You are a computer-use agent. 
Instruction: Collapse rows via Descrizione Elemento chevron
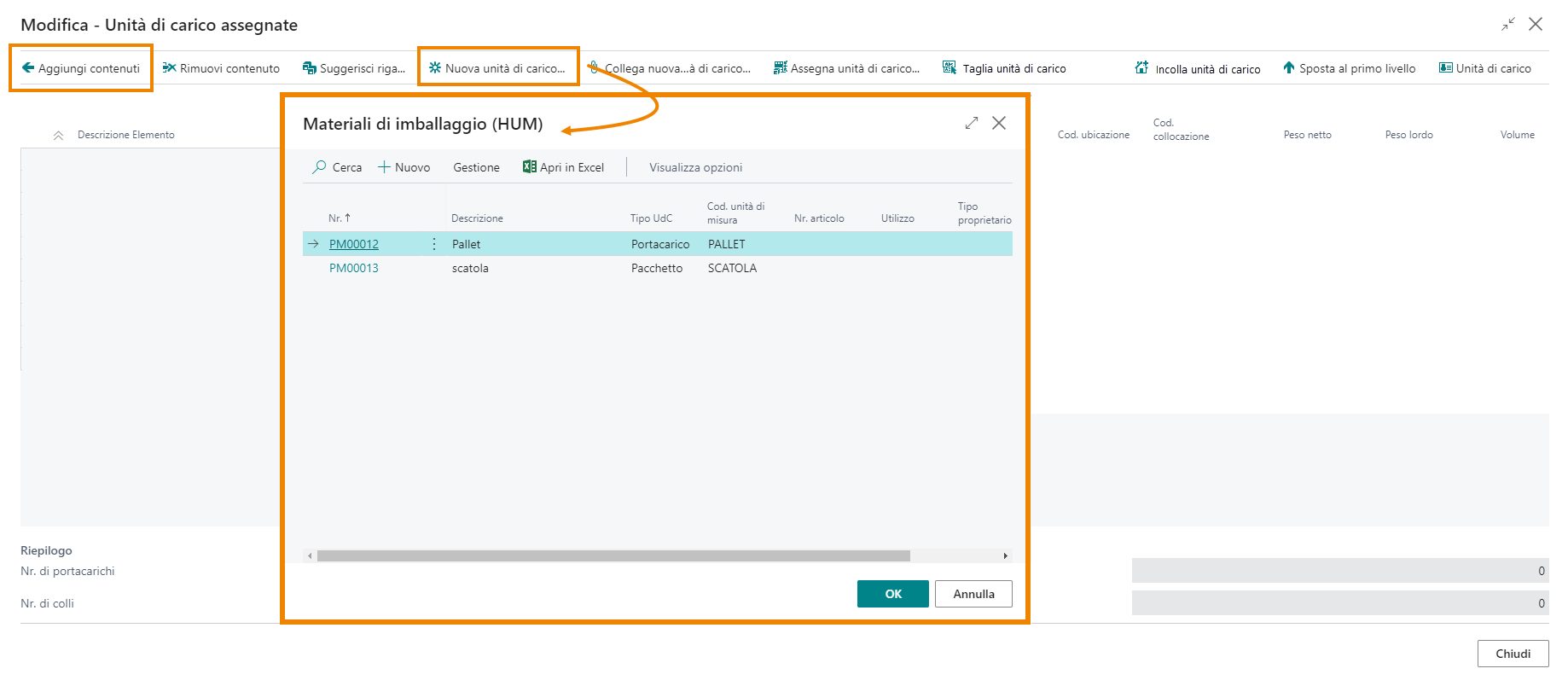click(58, 135)
